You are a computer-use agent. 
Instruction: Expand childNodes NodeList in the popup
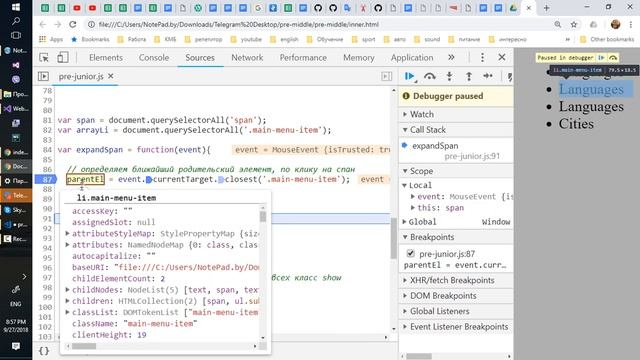point(67,290)
